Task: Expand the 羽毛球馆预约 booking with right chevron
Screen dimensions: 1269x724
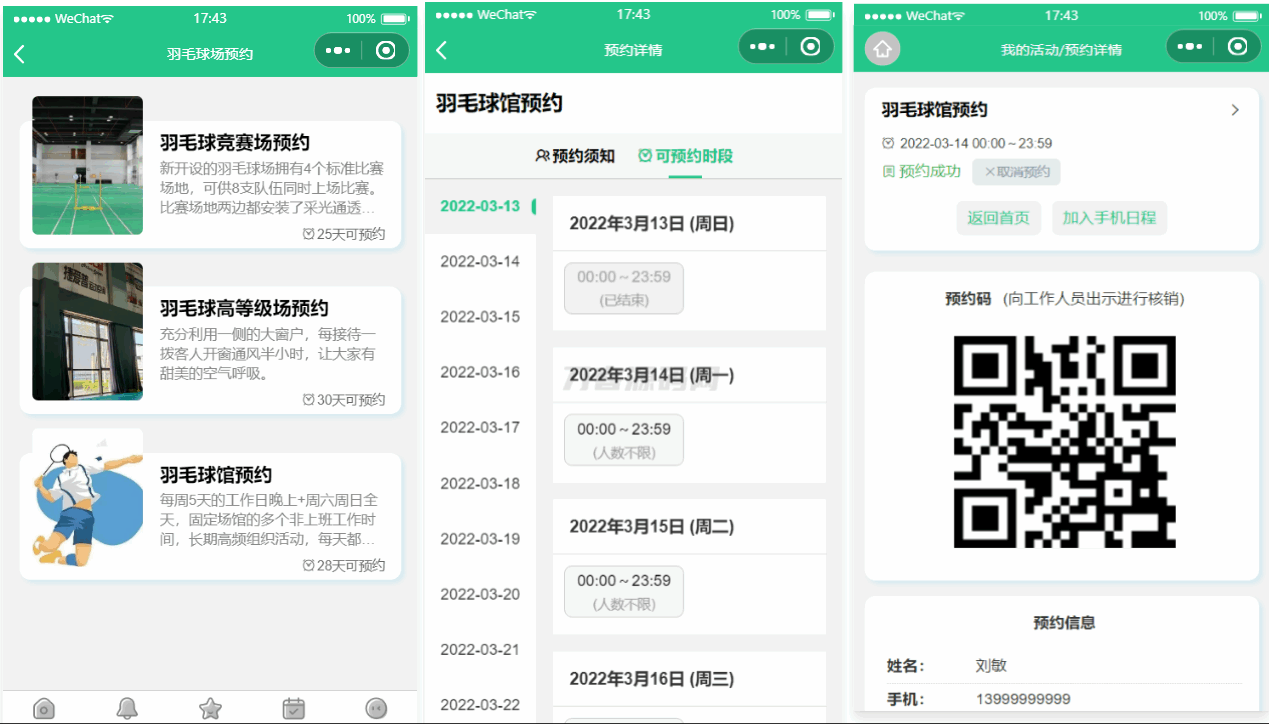Action: click(x=1235, y=110)
